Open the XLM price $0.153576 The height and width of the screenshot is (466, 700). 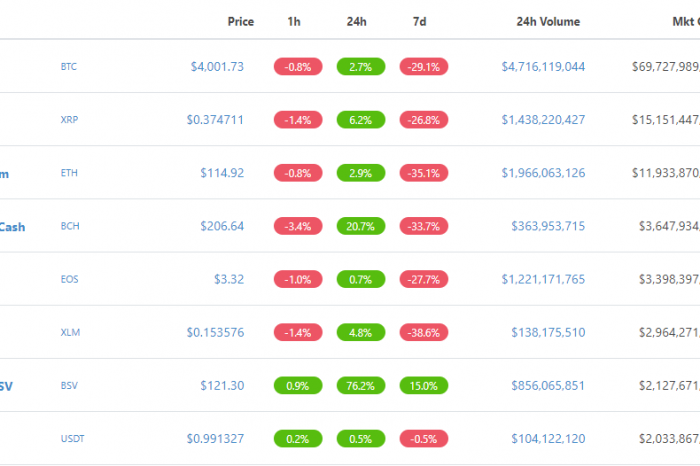pos(215,332)
